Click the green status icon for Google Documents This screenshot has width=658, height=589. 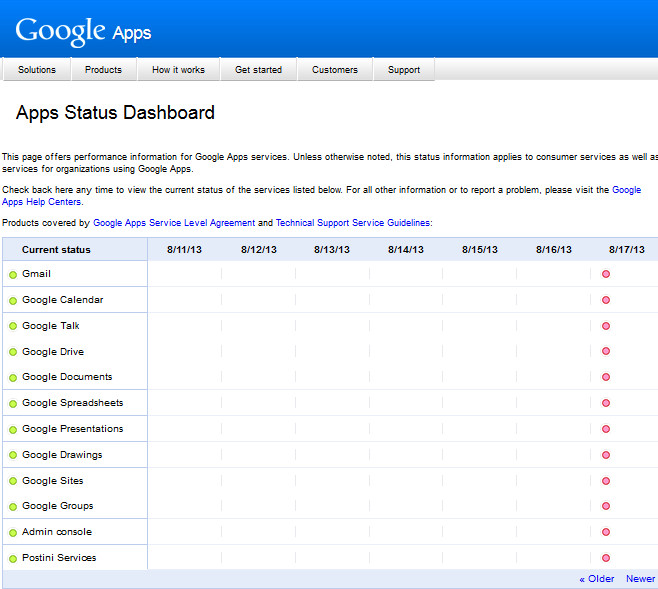coord(13,378)
